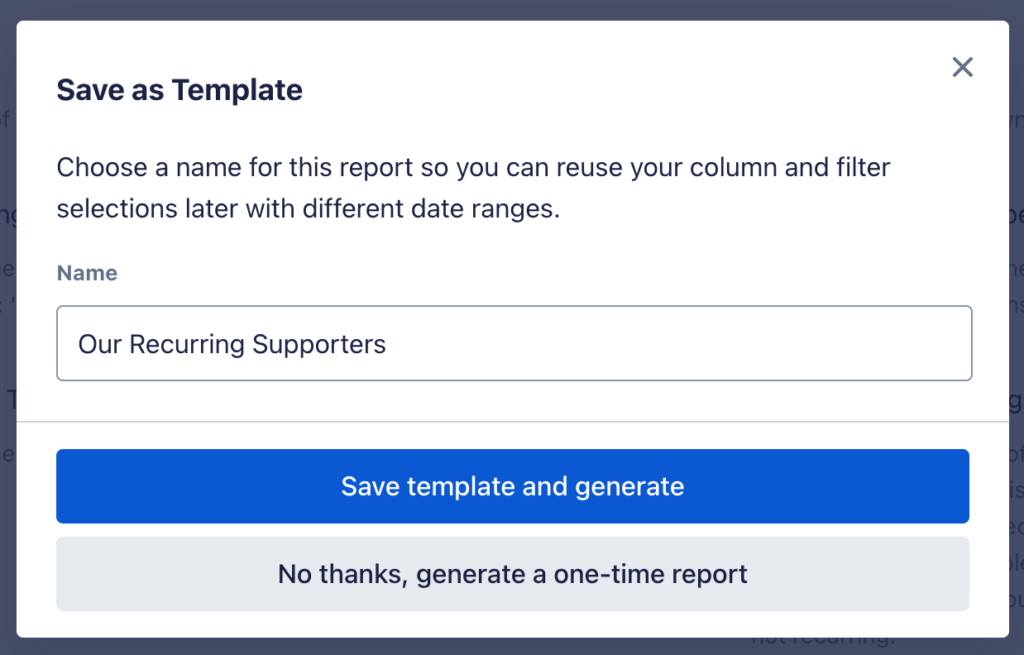Click the Name label above the field
Image resolution: width=1024 pixels, height=655 pixels.
[87, 273]
